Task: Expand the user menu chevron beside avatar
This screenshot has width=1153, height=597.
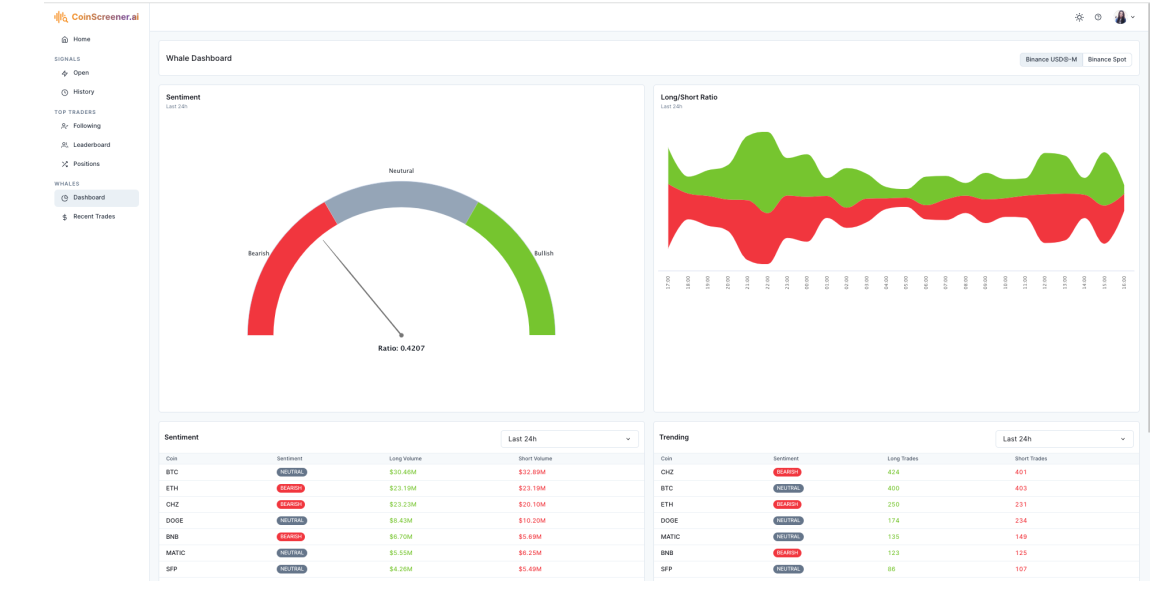Action: click(1133, 18)
